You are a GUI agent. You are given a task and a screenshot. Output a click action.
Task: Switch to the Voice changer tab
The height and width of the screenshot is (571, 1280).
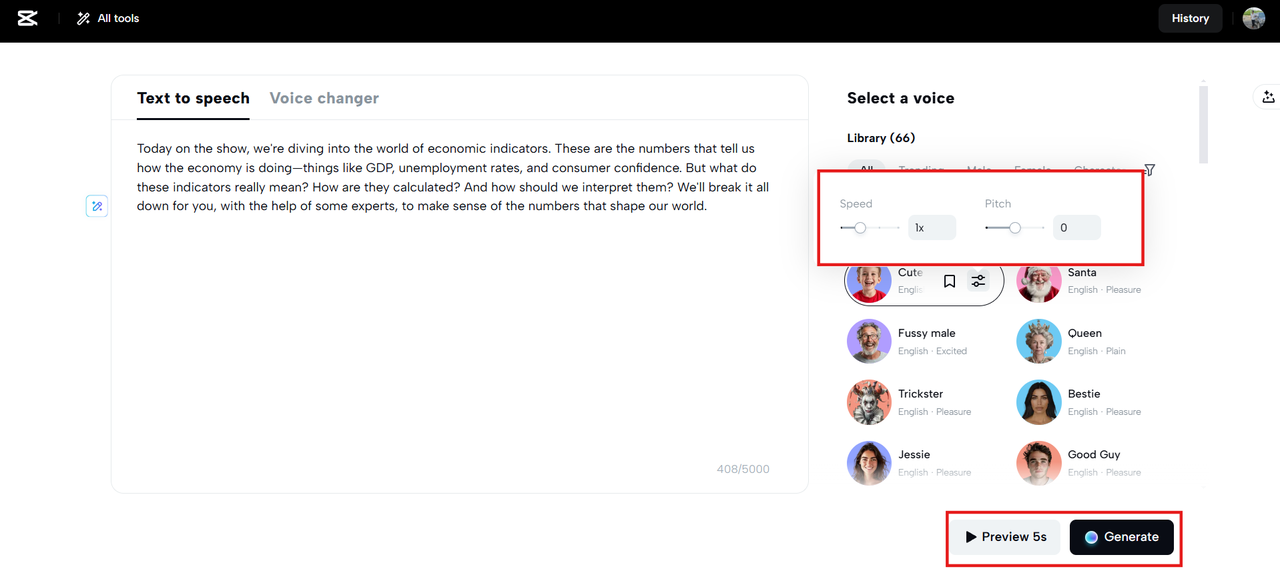324,98
